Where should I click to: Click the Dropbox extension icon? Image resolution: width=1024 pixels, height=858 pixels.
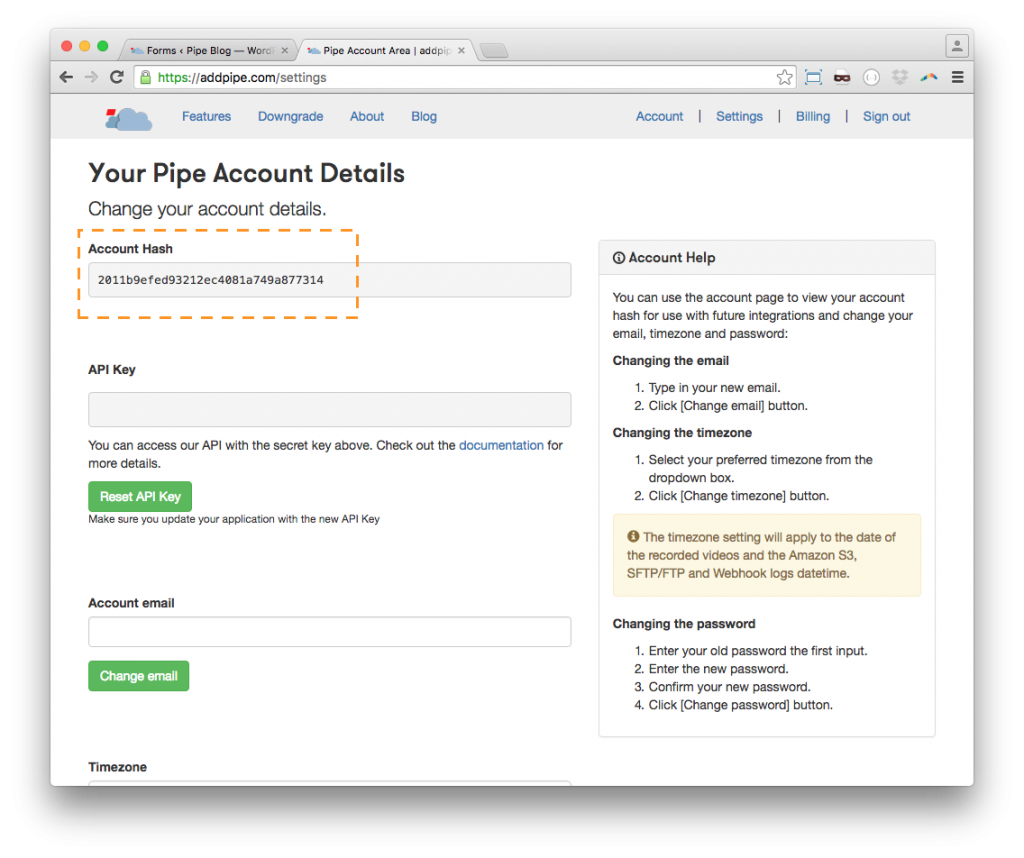click(x=900, y=77)
